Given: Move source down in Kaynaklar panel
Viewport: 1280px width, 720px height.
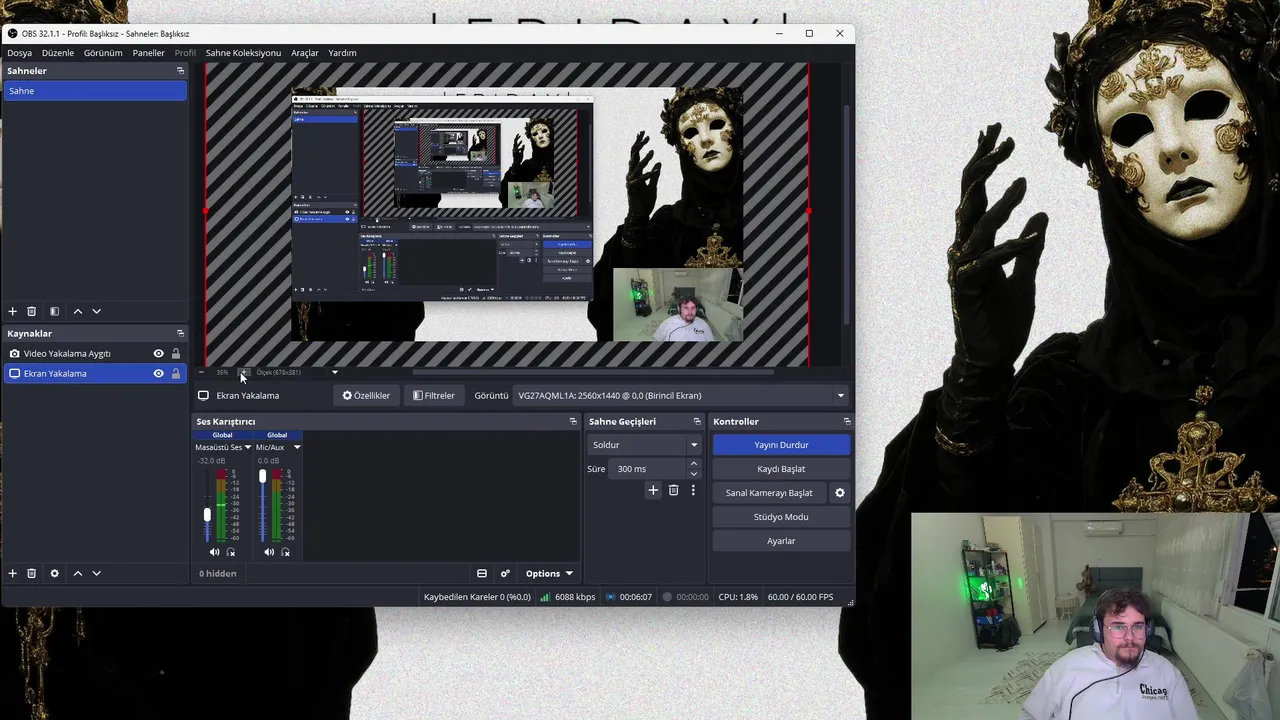Looking at the screenshot, I should coord(96,574).
